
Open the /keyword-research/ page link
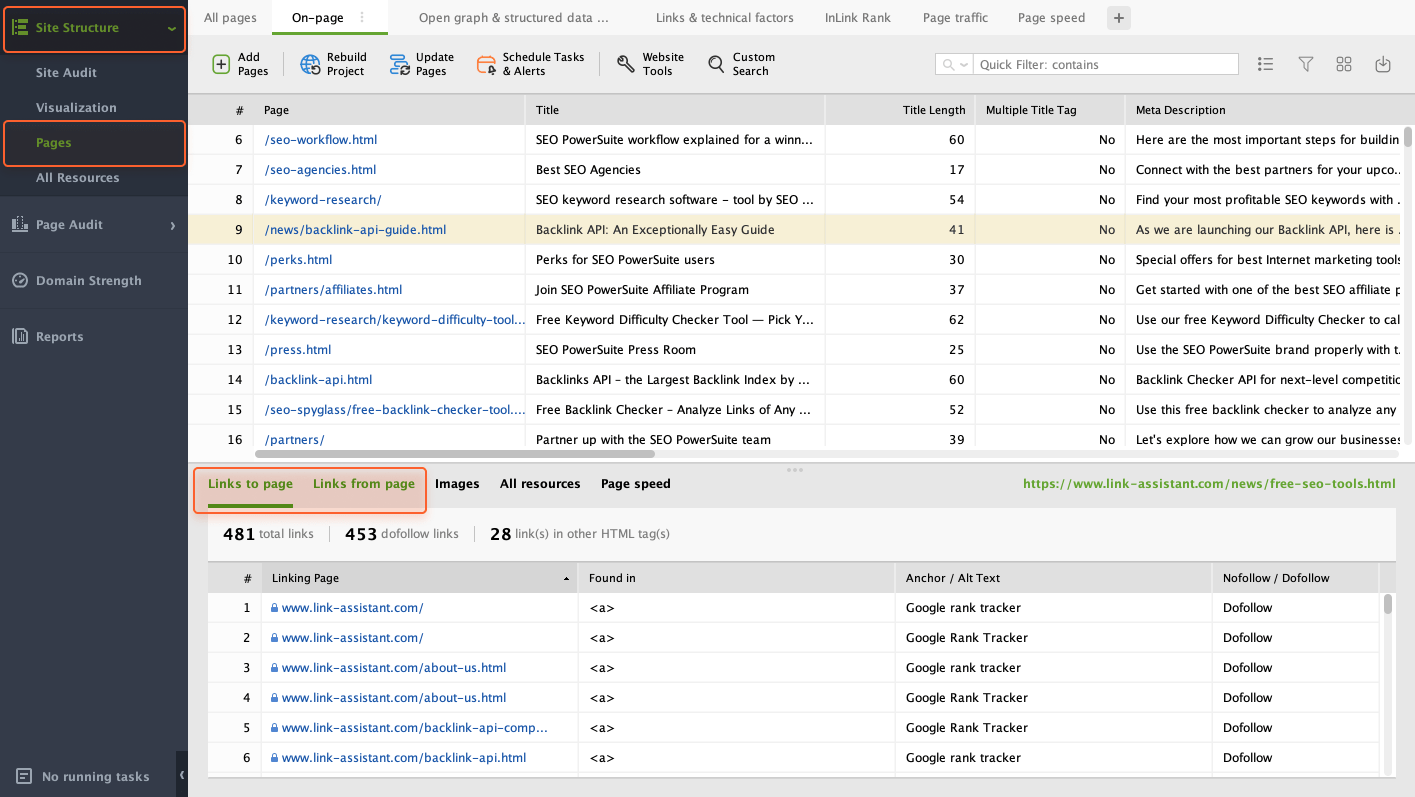(323, 199)
